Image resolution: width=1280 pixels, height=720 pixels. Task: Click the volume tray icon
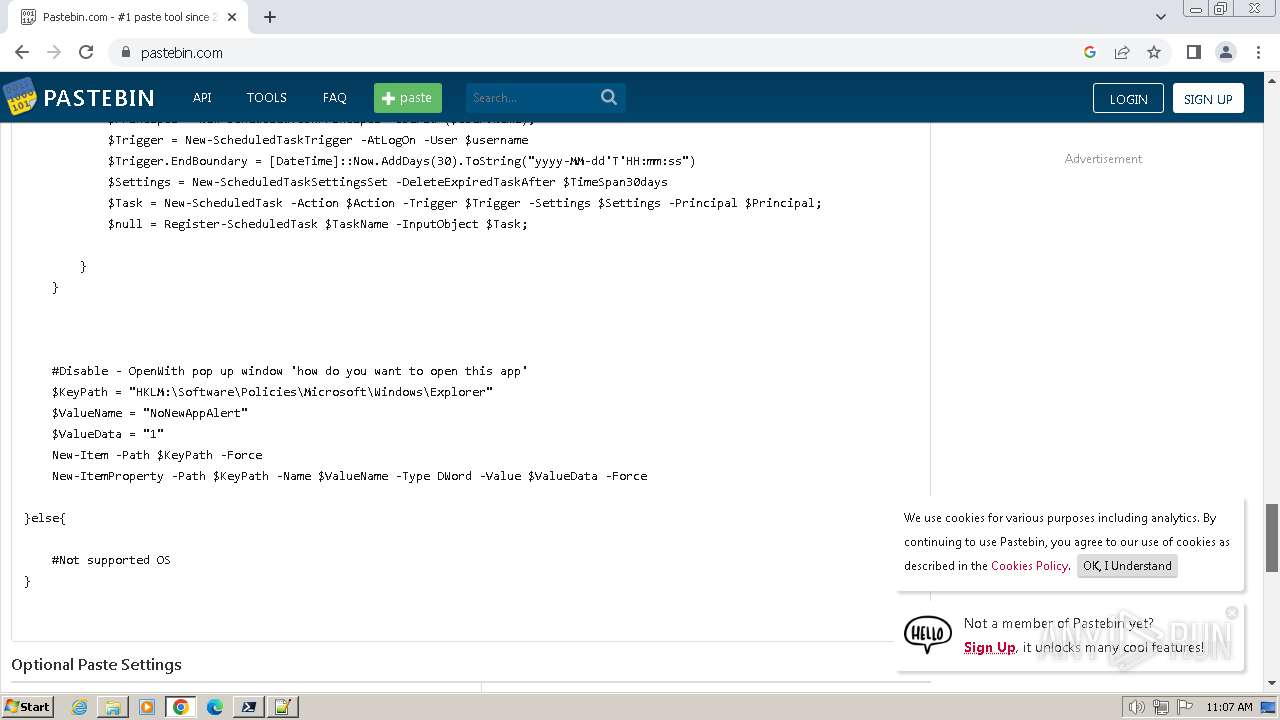1136,707
